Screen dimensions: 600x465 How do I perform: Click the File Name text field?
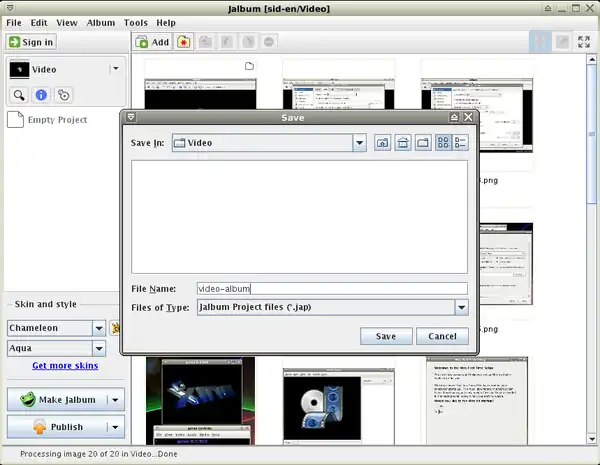[331, 288]
